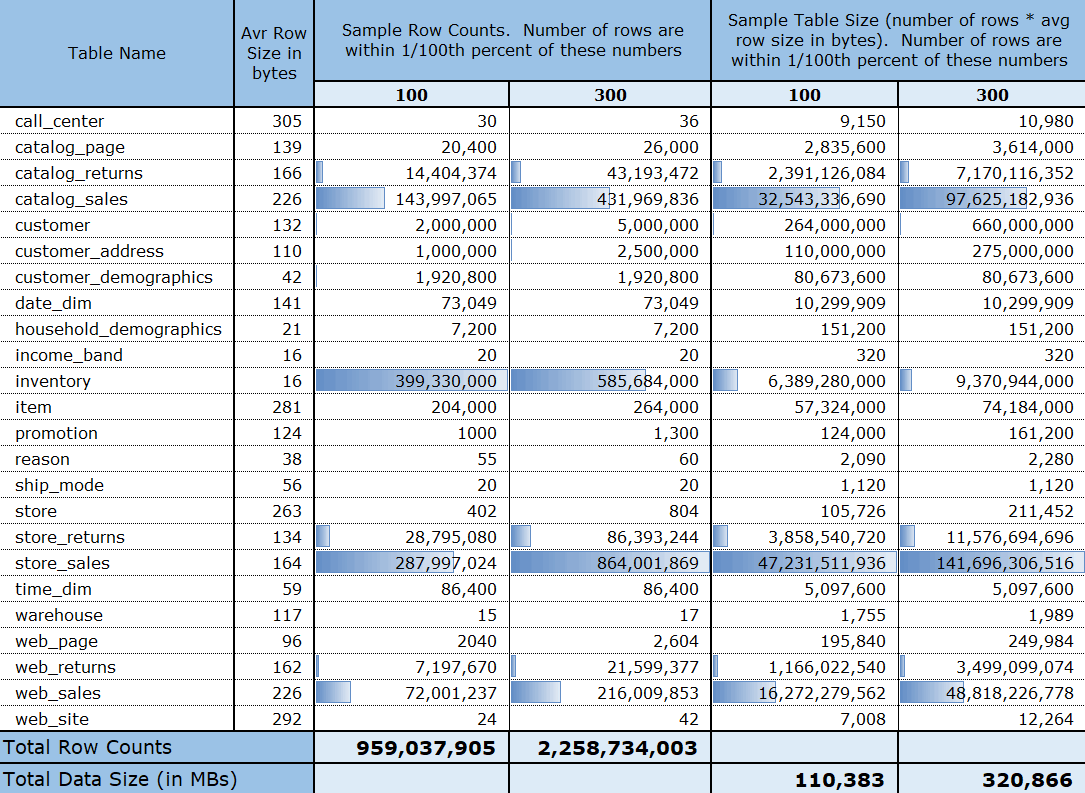1085x793 pixels.
Task: Click the store_sales data bar in the 300 column
Action: 608,563
